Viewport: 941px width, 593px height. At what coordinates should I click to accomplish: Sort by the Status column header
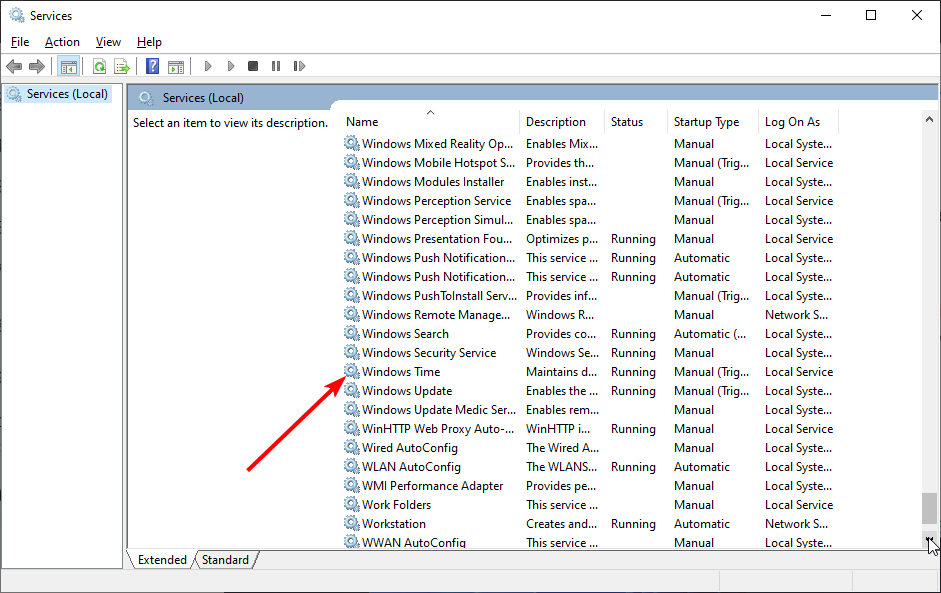click(x=636, y=122)
